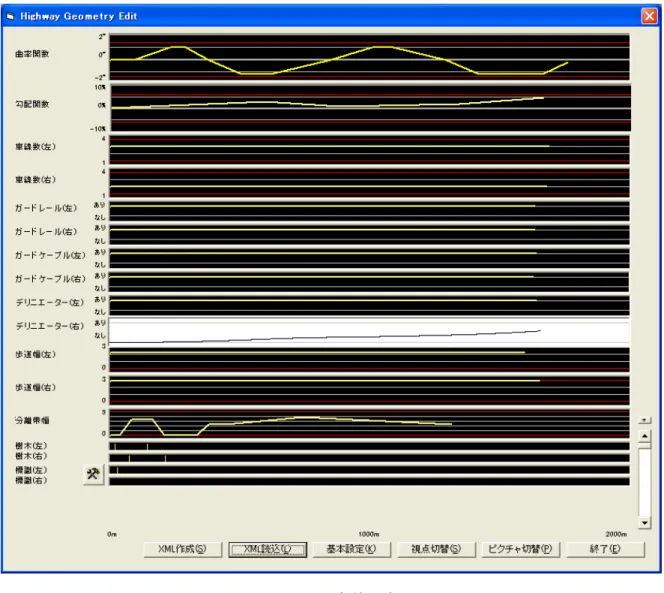Select the ガードレール(右) graph panel
Viewport: 664px width, 593px height.
pos(369,235)
